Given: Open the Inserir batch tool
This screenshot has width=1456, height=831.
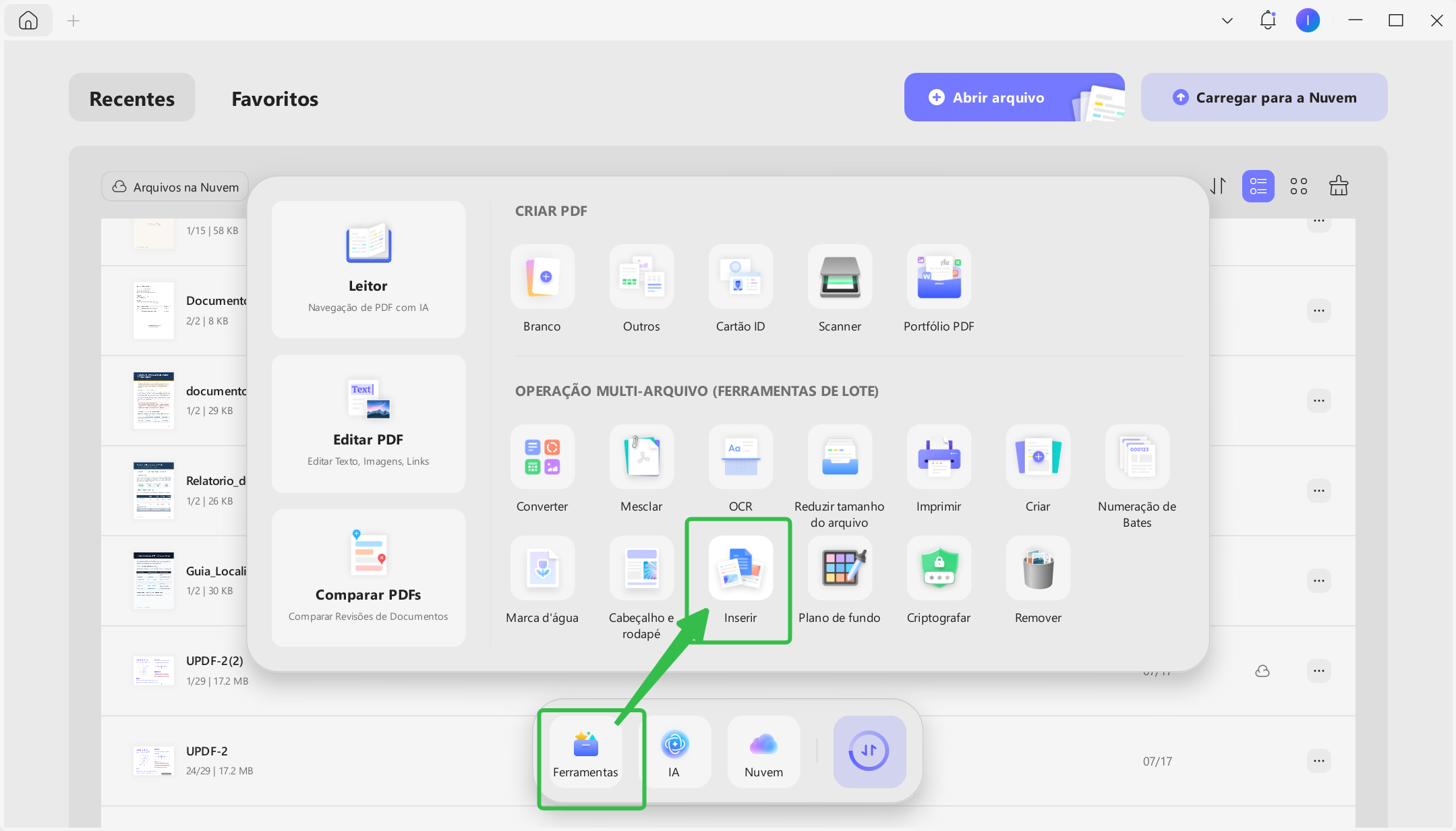Looking at the screenshot, I should tap(740, 568).
